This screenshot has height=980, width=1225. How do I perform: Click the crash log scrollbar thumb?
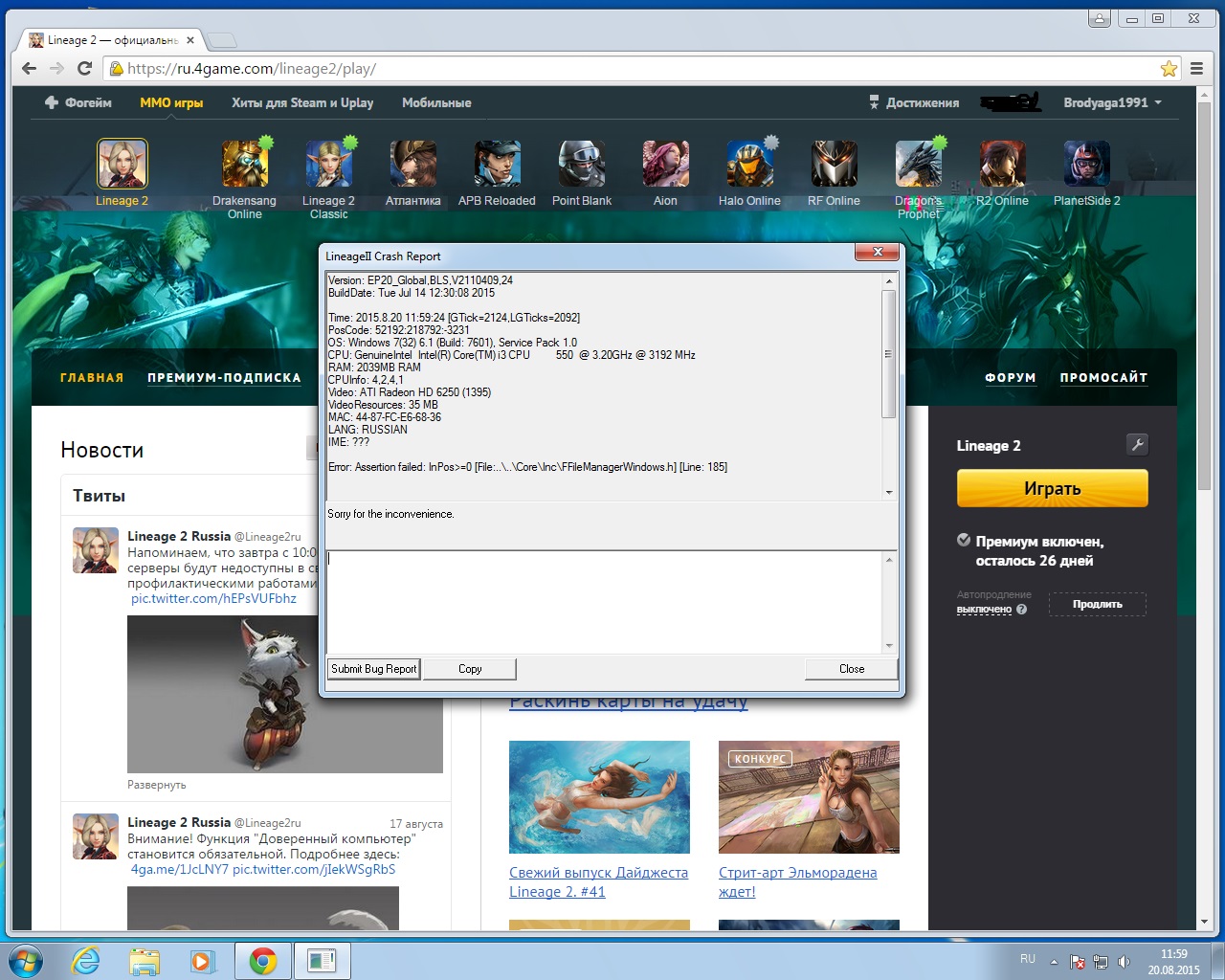(x=888, y=354)
